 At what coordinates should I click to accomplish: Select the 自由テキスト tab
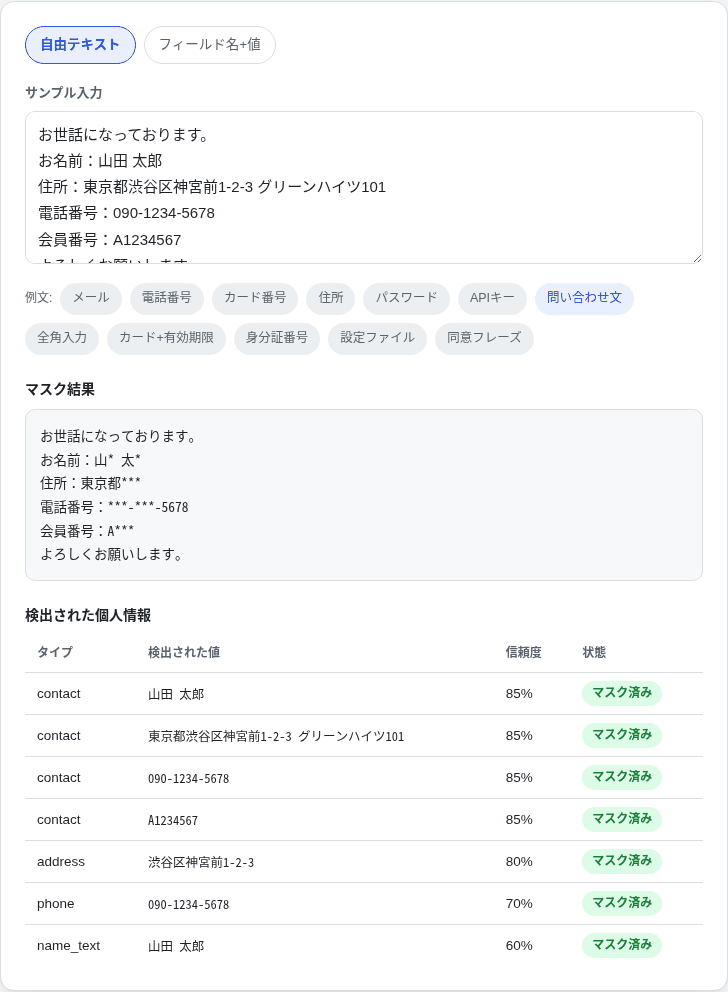(x=80, y=45)
